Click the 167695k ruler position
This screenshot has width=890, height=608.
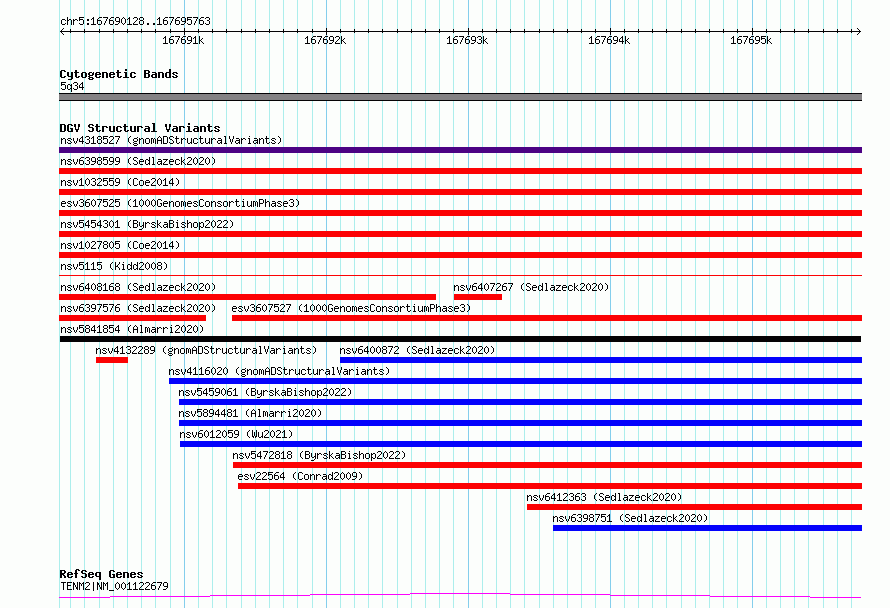[750, 40]
